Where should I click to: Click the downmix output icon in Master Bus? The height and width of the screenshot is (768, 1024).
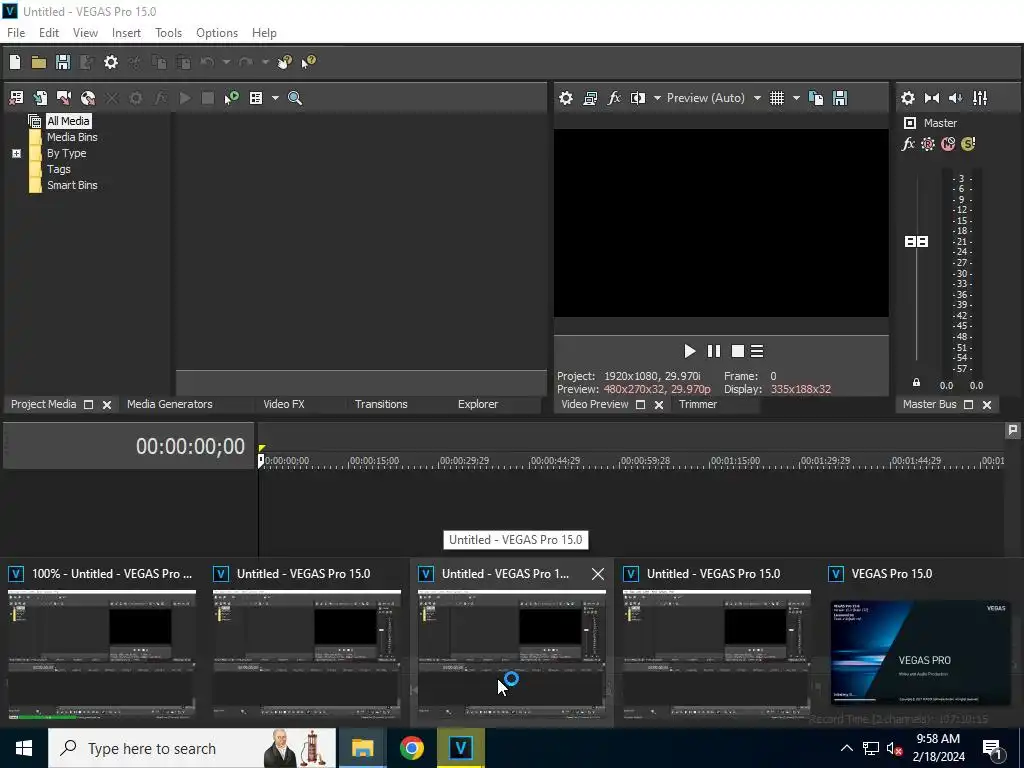pos(932,98)
